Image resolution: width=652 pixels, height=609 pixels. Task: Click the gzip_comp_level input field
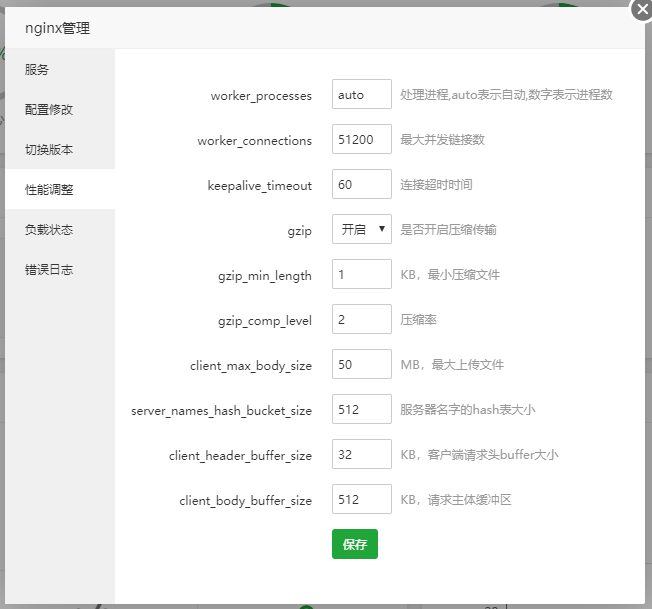click(362, 319)
